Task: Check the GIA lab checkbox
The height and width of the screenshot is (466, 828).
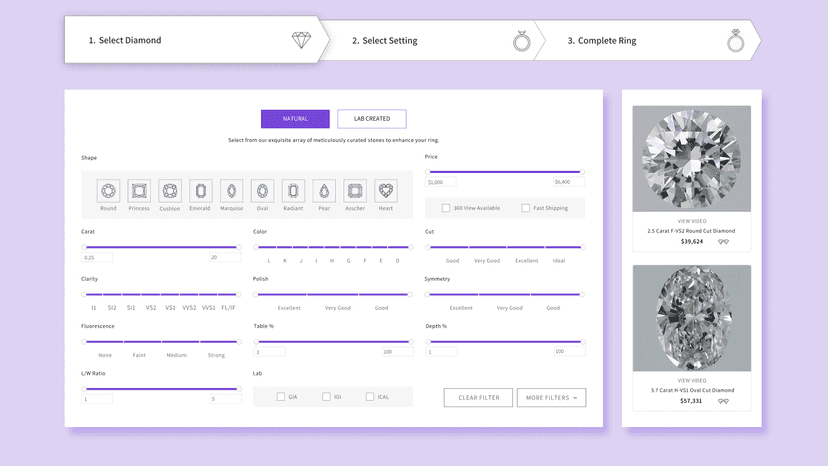Action: coord(281,397)
